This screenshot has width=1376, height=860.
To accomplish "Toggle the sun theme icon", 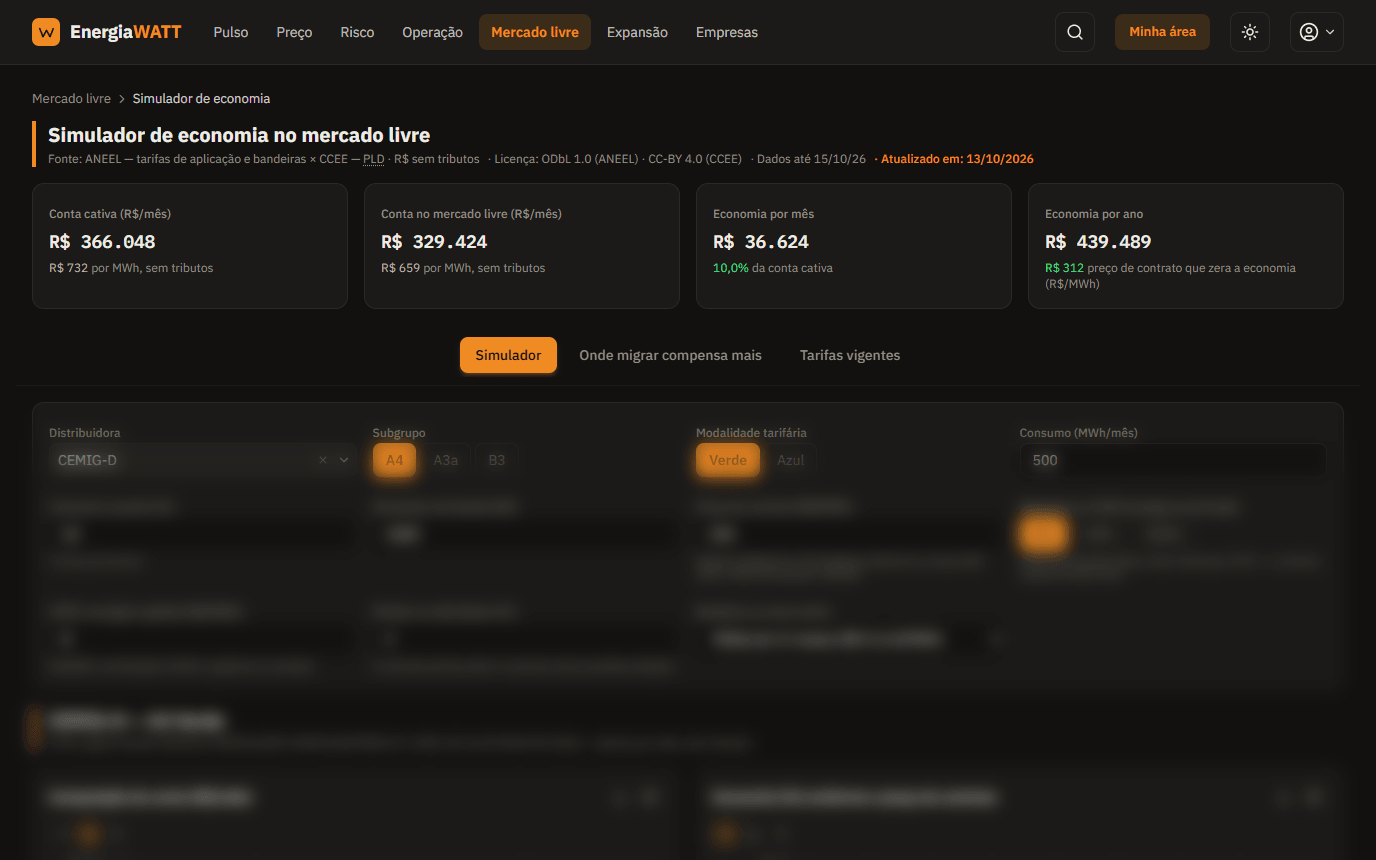I will pyautogui.click(x=1250, y=32).
